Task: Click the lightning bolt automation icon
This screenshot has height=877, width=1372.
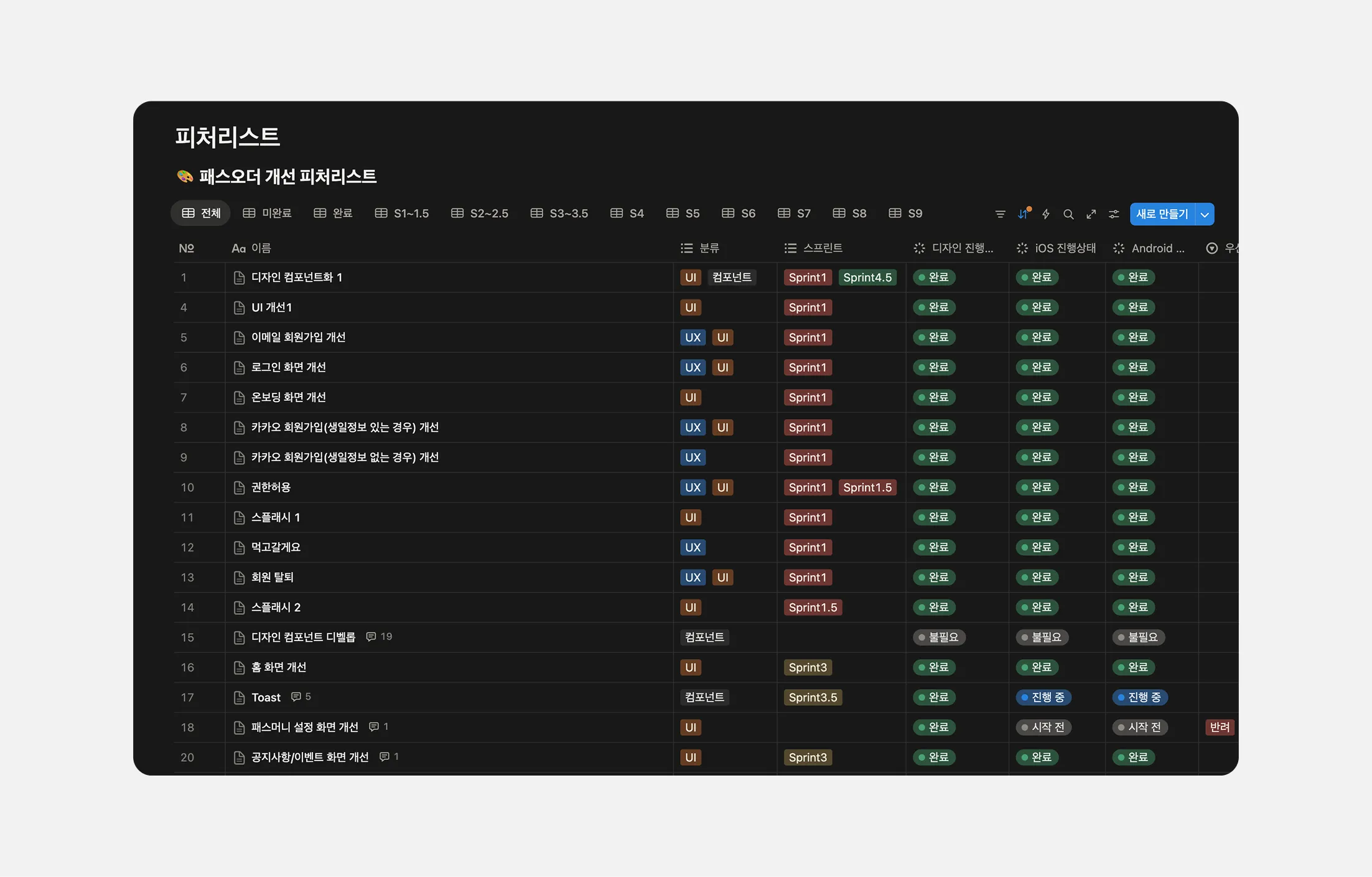Action: (x=1046, y=214)
